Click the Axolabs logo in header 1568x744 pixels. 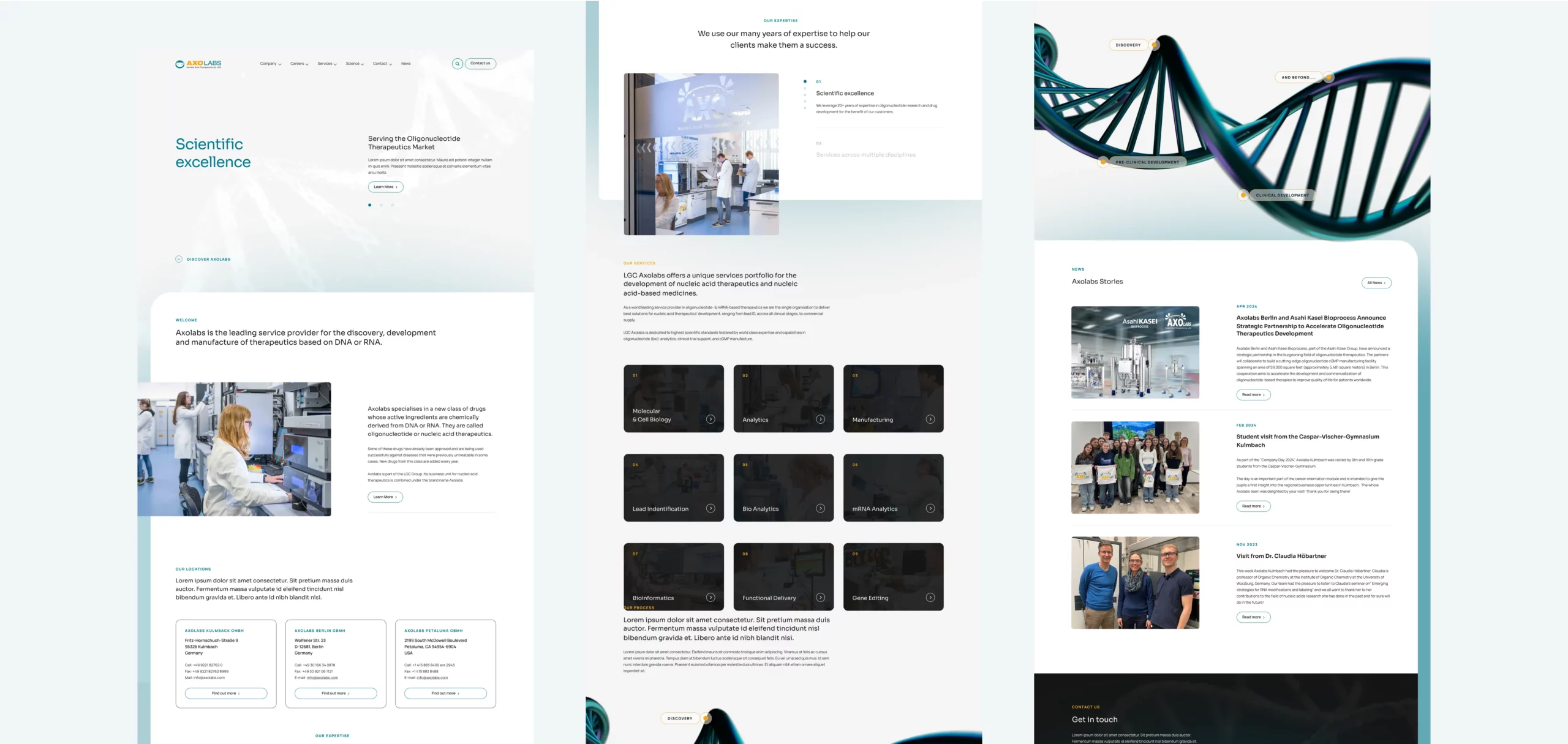point(198,64)
